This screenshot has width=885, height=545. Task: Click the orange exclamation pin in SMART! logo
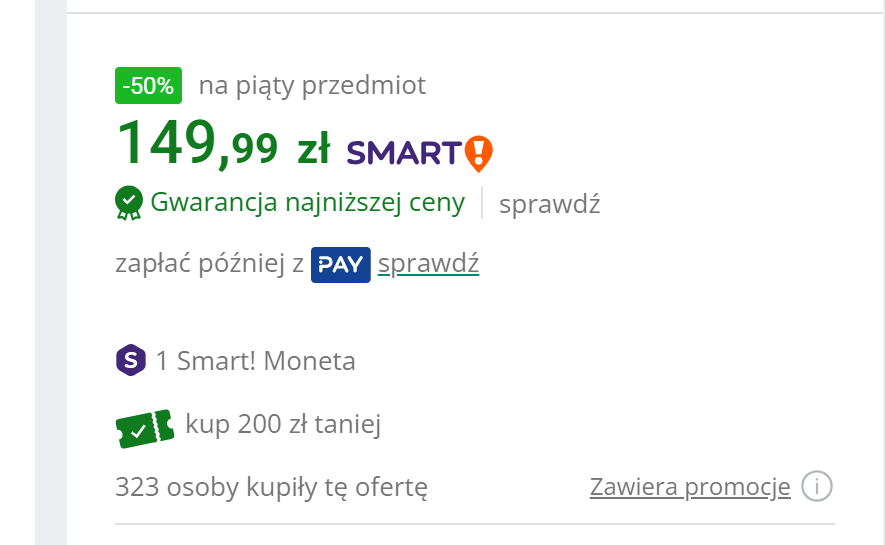480,153
